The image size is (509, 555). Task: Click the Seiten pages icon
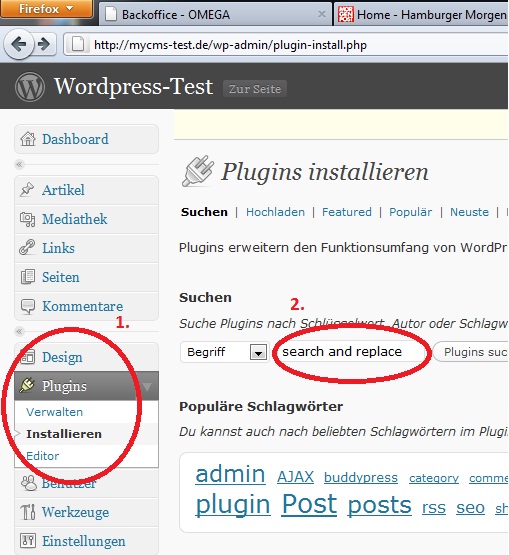28,277
